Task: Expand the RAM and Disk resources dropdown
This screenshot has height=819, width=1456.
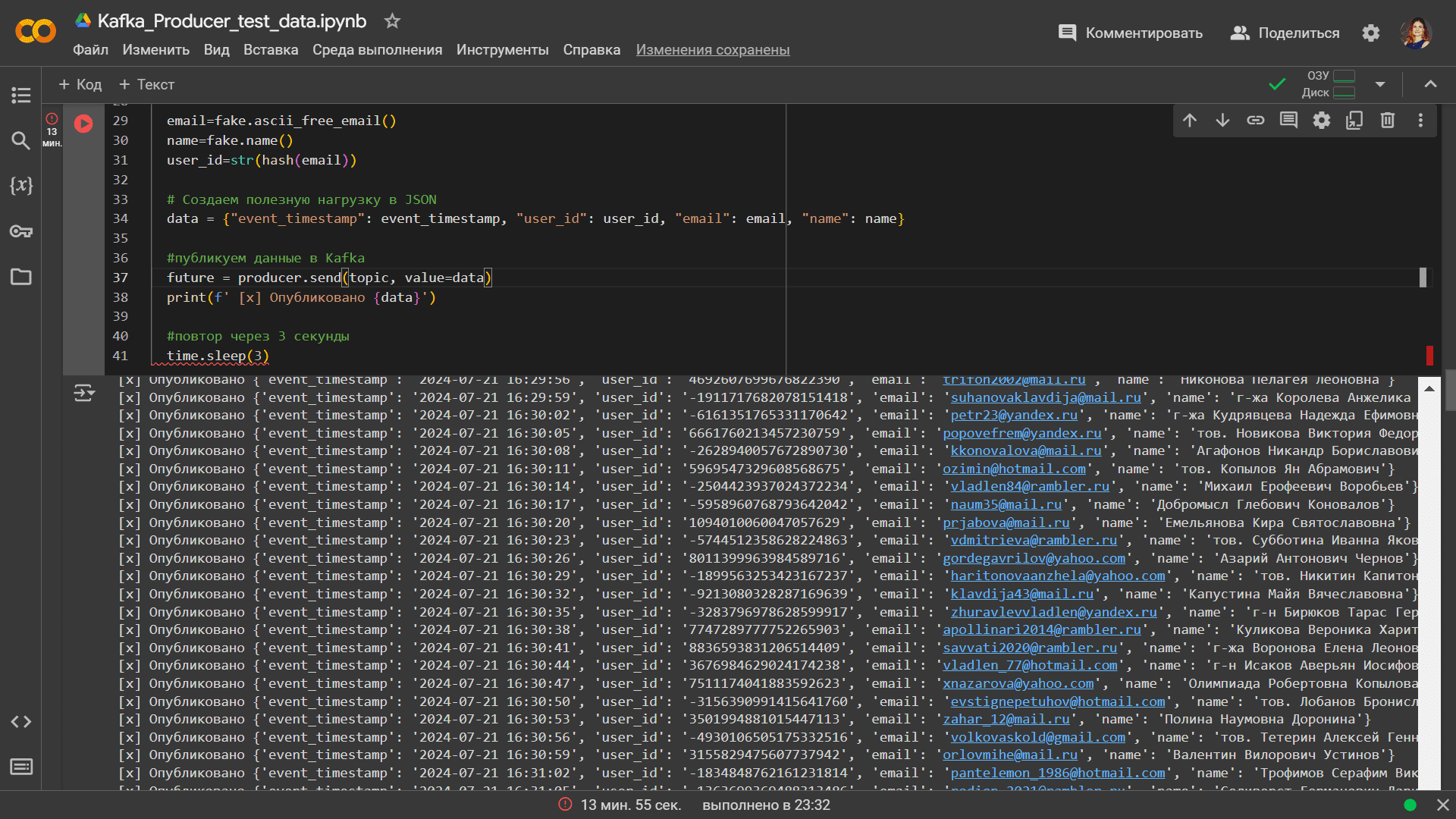Action: pyautogui.click(x=1380, y=84)
